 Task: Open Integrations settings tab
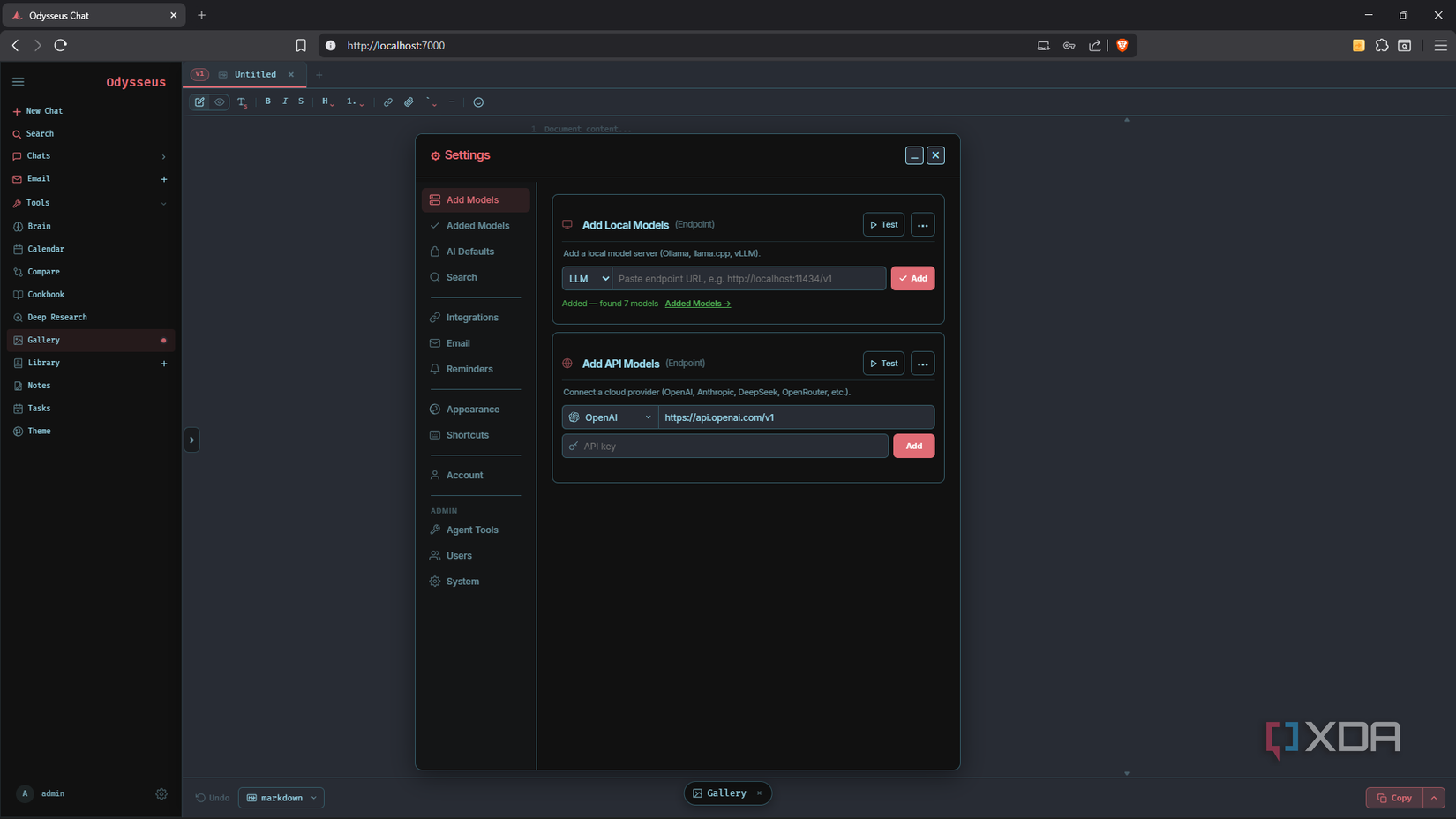tap(476, 318)
